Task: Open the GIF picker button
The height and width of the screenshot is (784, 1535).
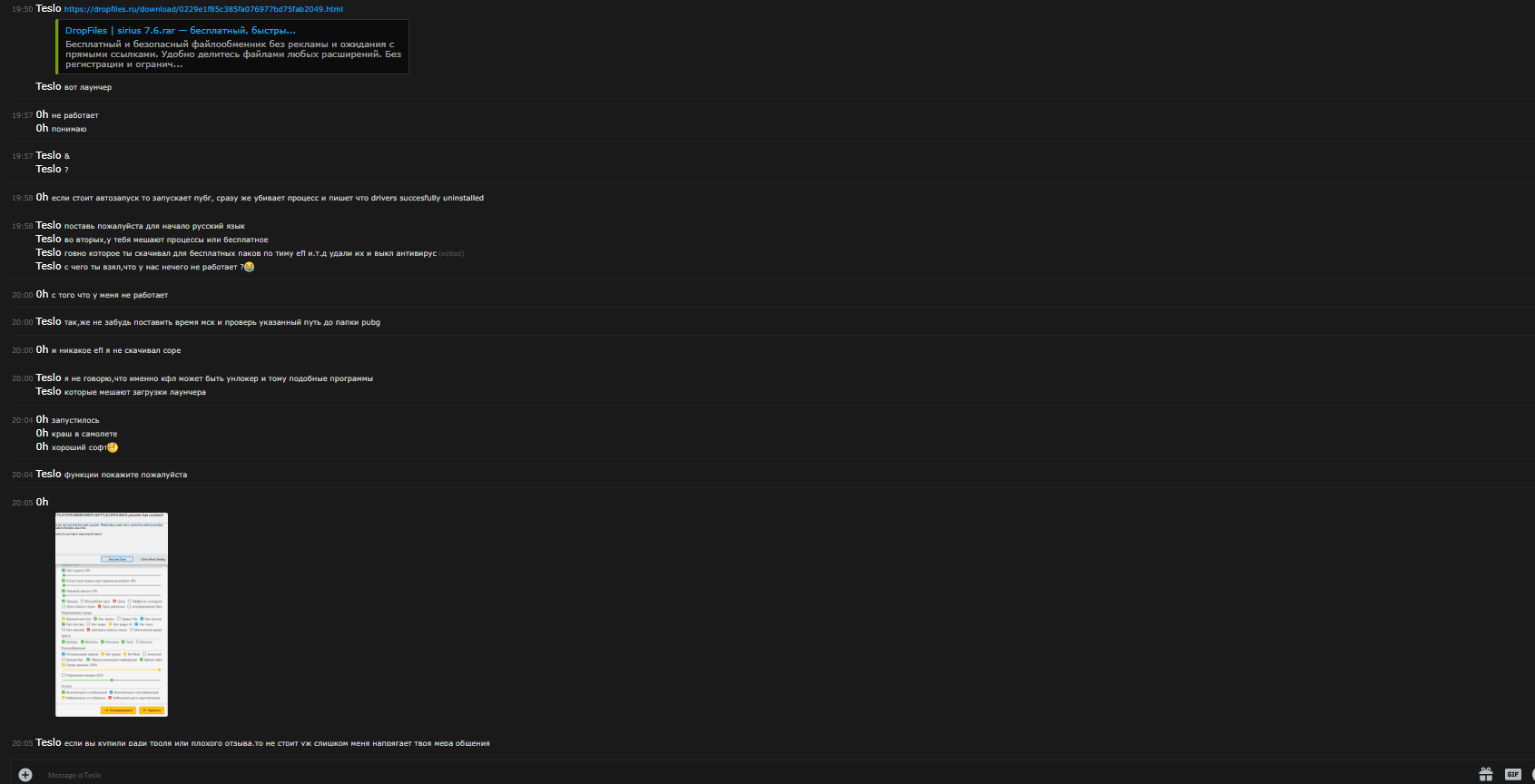Action: [1512, 774]
